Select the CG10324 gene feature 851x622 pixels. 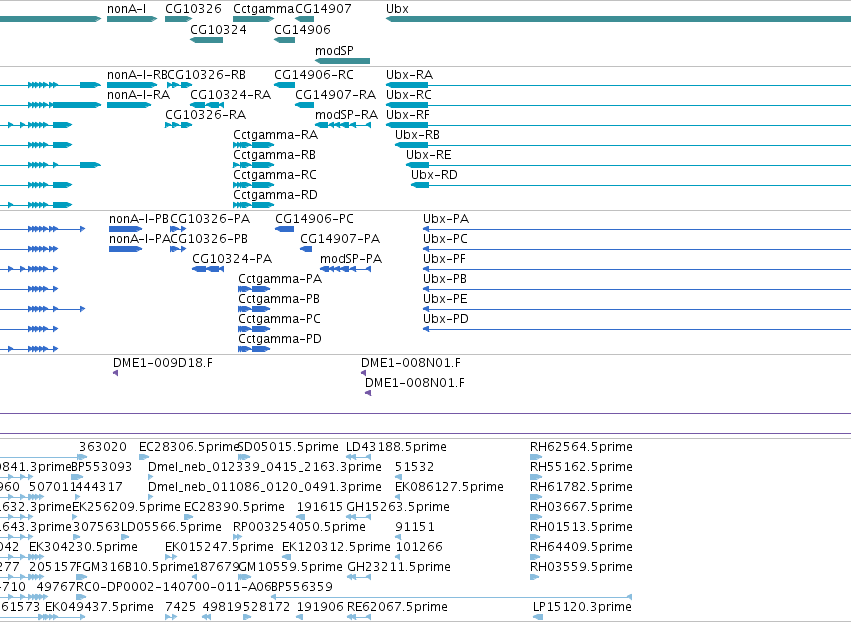(206, 40)
